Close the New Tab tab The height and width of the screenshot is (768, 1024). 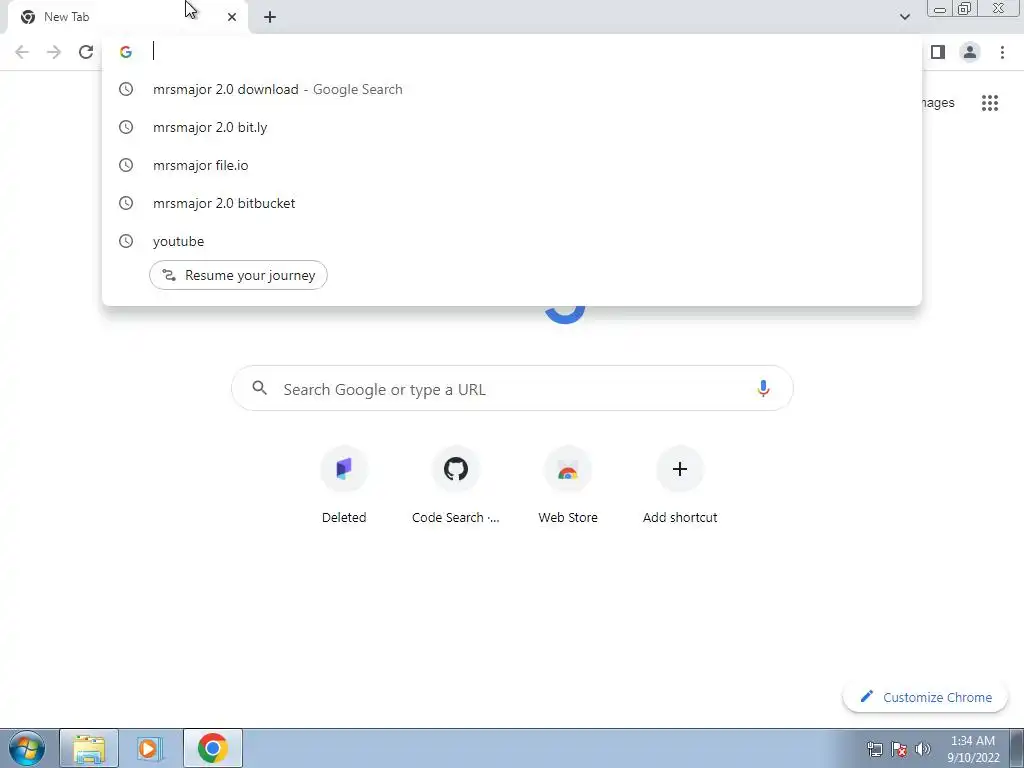[x=232, y=17]
